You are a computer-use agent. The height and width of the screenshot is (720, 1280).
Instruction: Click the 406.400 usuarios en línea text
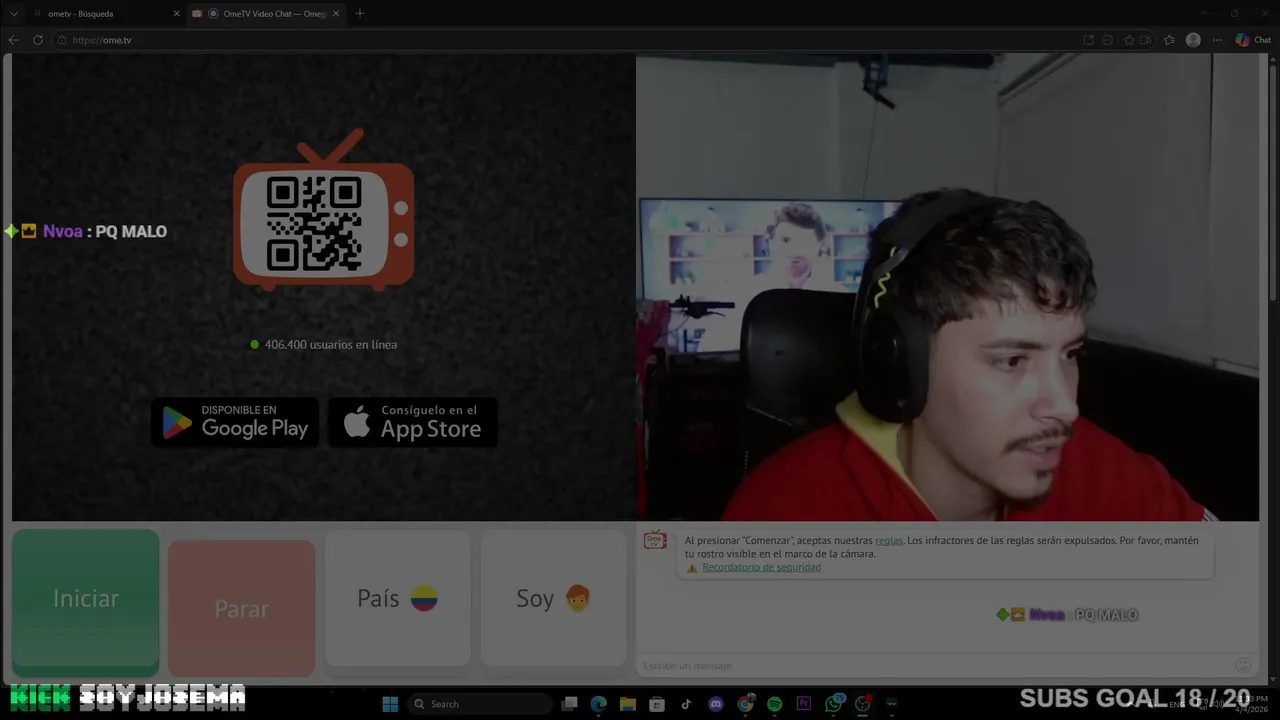click(x=331, y=344)
